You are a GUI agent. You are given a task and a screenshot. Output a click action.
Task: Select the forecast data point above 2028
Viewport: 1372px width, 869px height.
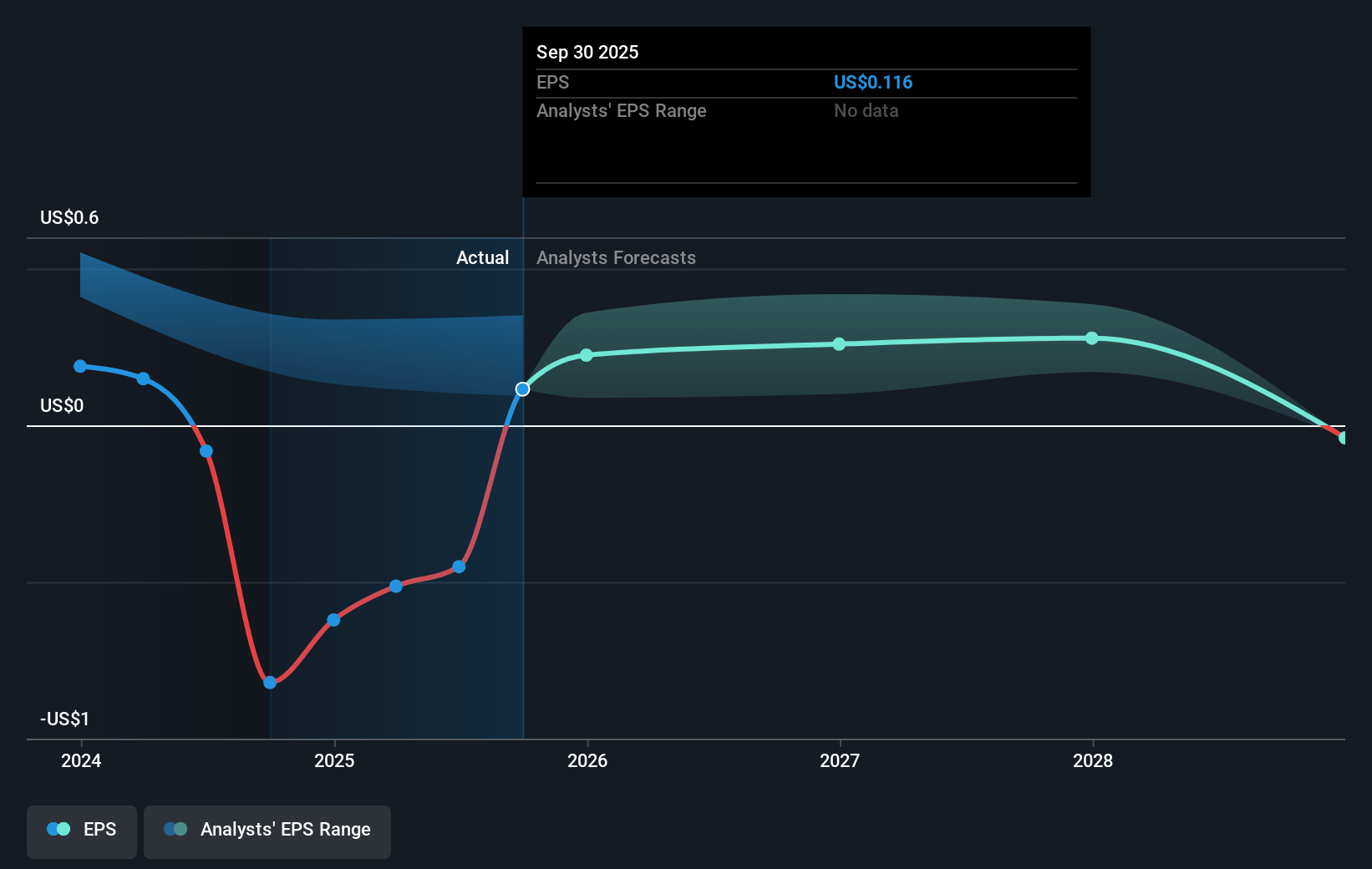pyautogui.click(x=1092, y=338)
